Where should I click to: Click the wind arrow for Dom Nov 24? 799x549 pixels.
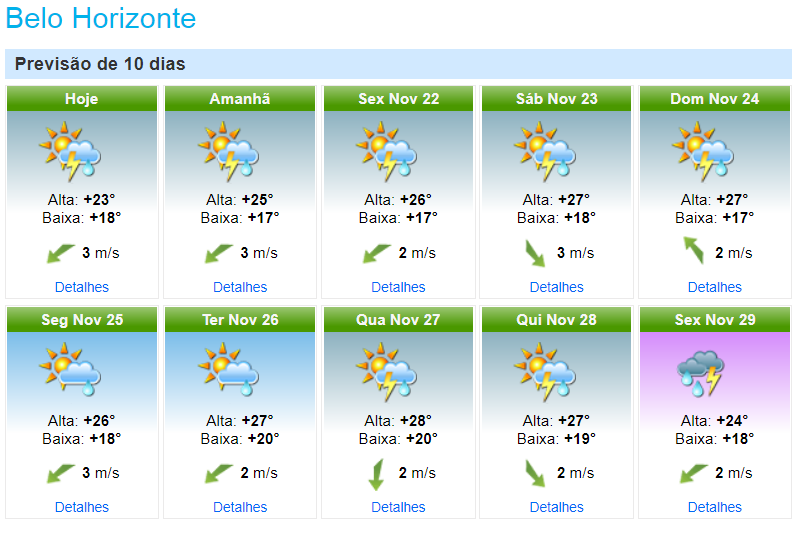[x=693, y=249]
